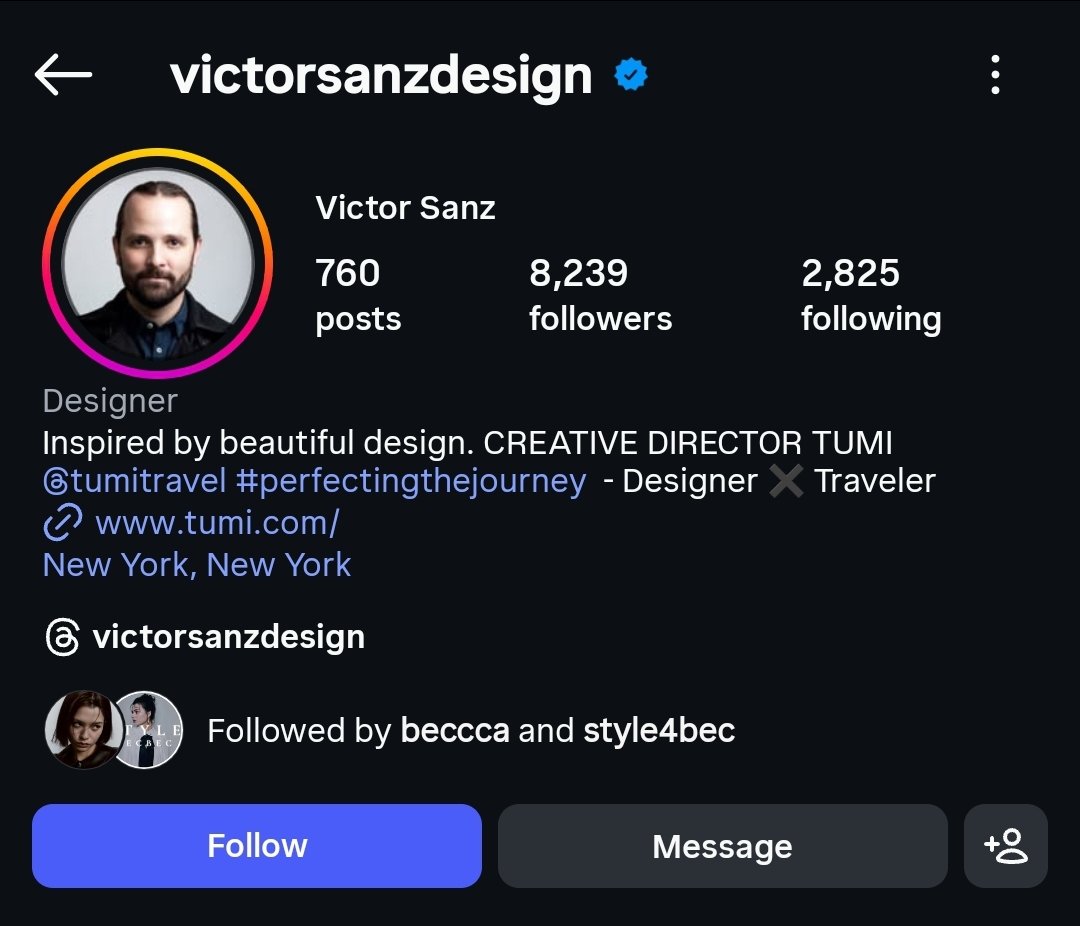
Task: View the 2,825 following list
Action: pyautogui.click(x=871, y=294)
